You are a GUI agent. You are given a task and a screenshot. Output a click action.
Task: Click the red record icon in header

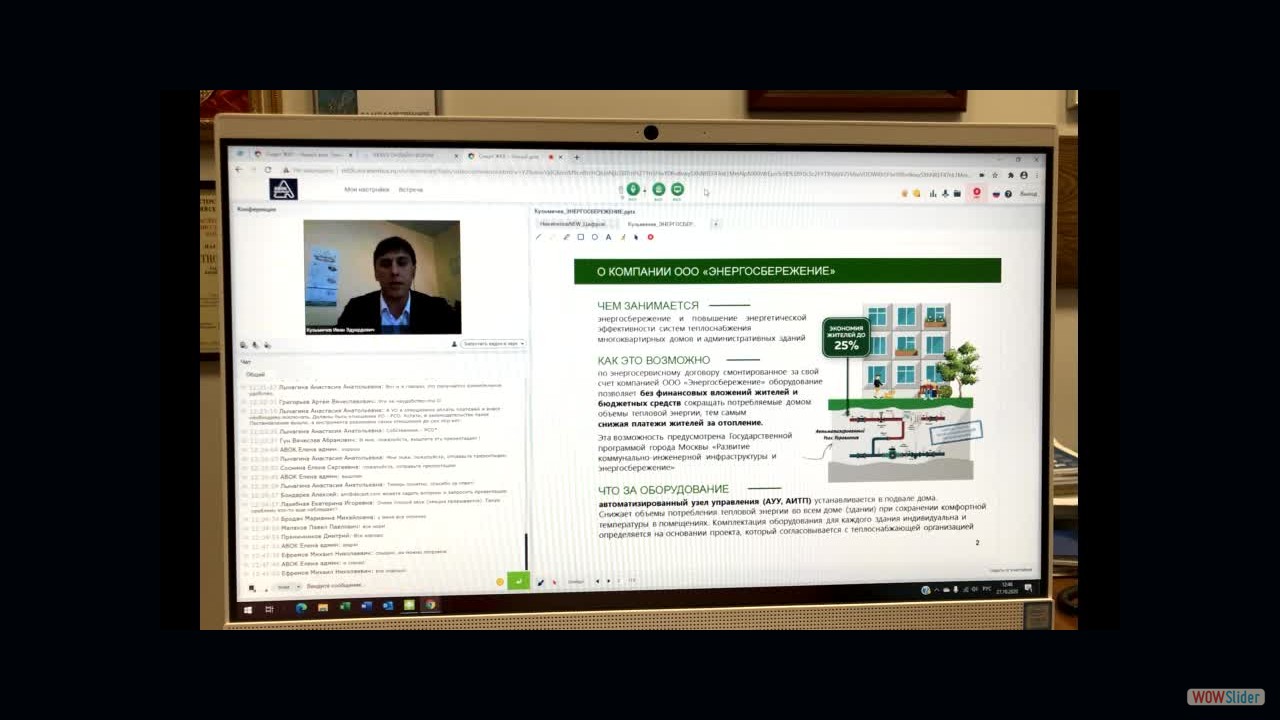pyautogui.click(x=977, y=193)
